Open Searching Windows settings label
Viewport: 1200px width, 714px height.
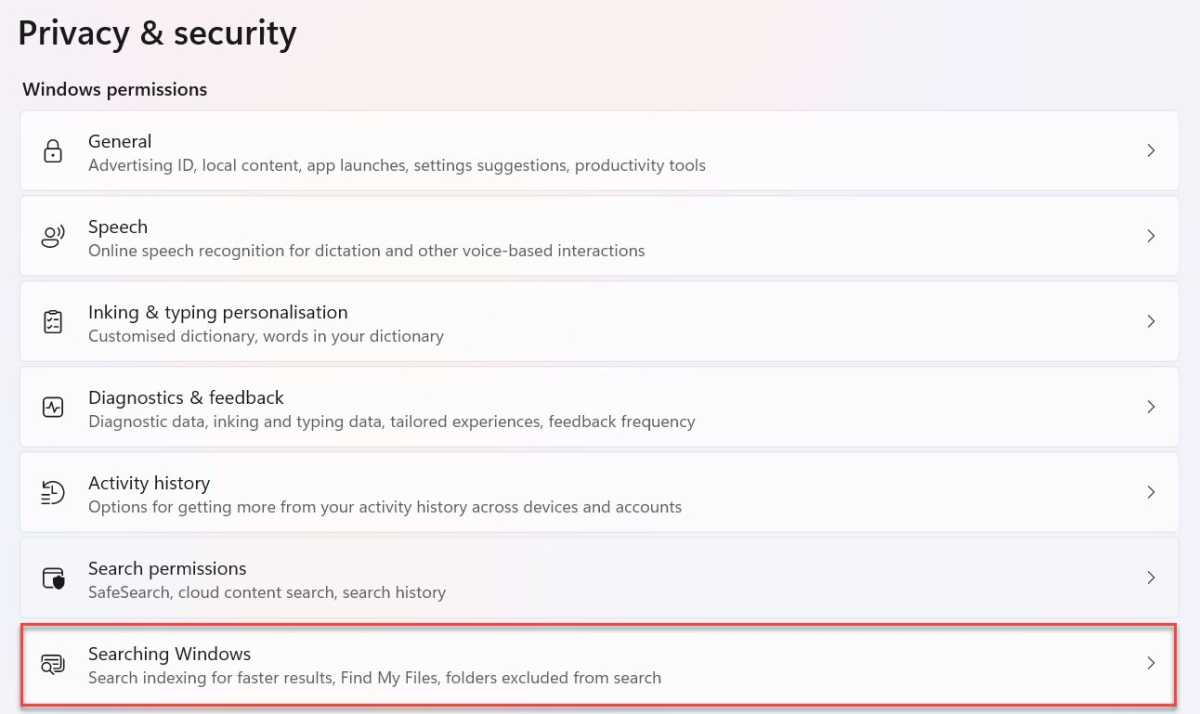click(x=169, y=654)
